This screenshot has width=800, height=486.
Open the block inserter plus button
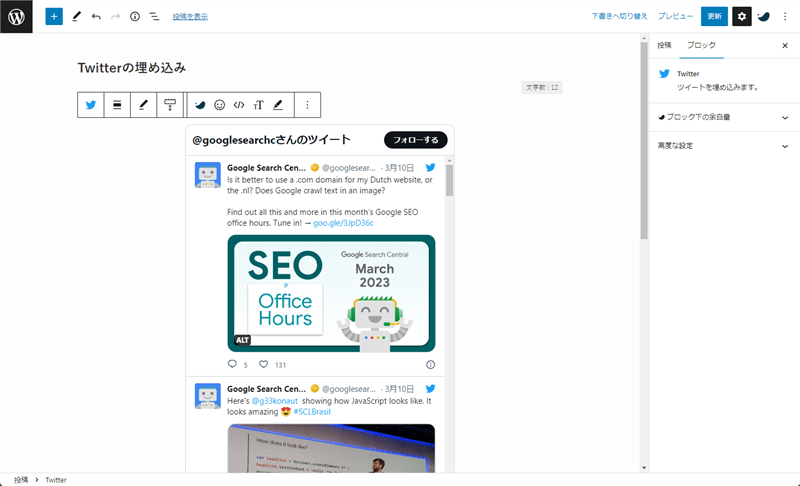(54, 16)
